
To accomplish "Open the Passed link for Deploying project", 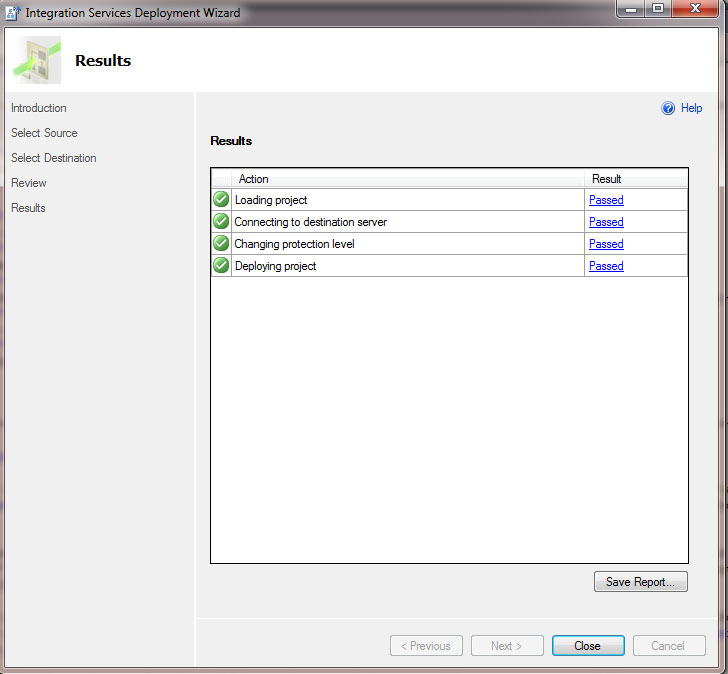I will (606, 266).
